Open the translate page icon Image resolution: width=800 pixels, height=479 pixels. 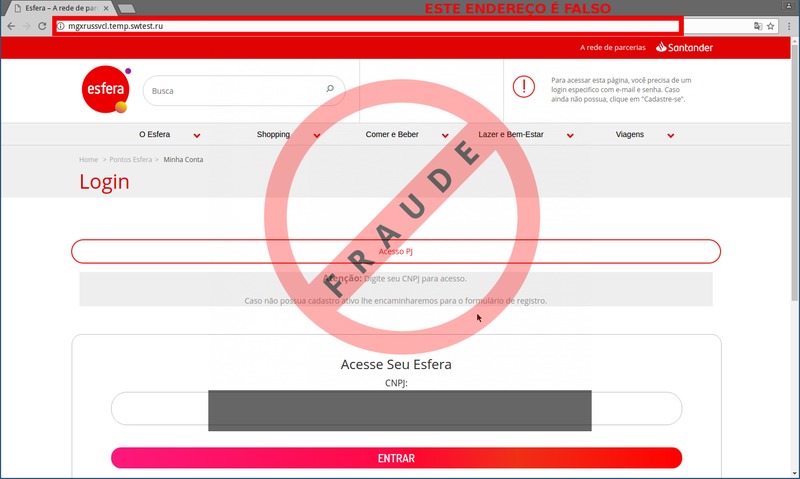(x=758, y=26)
